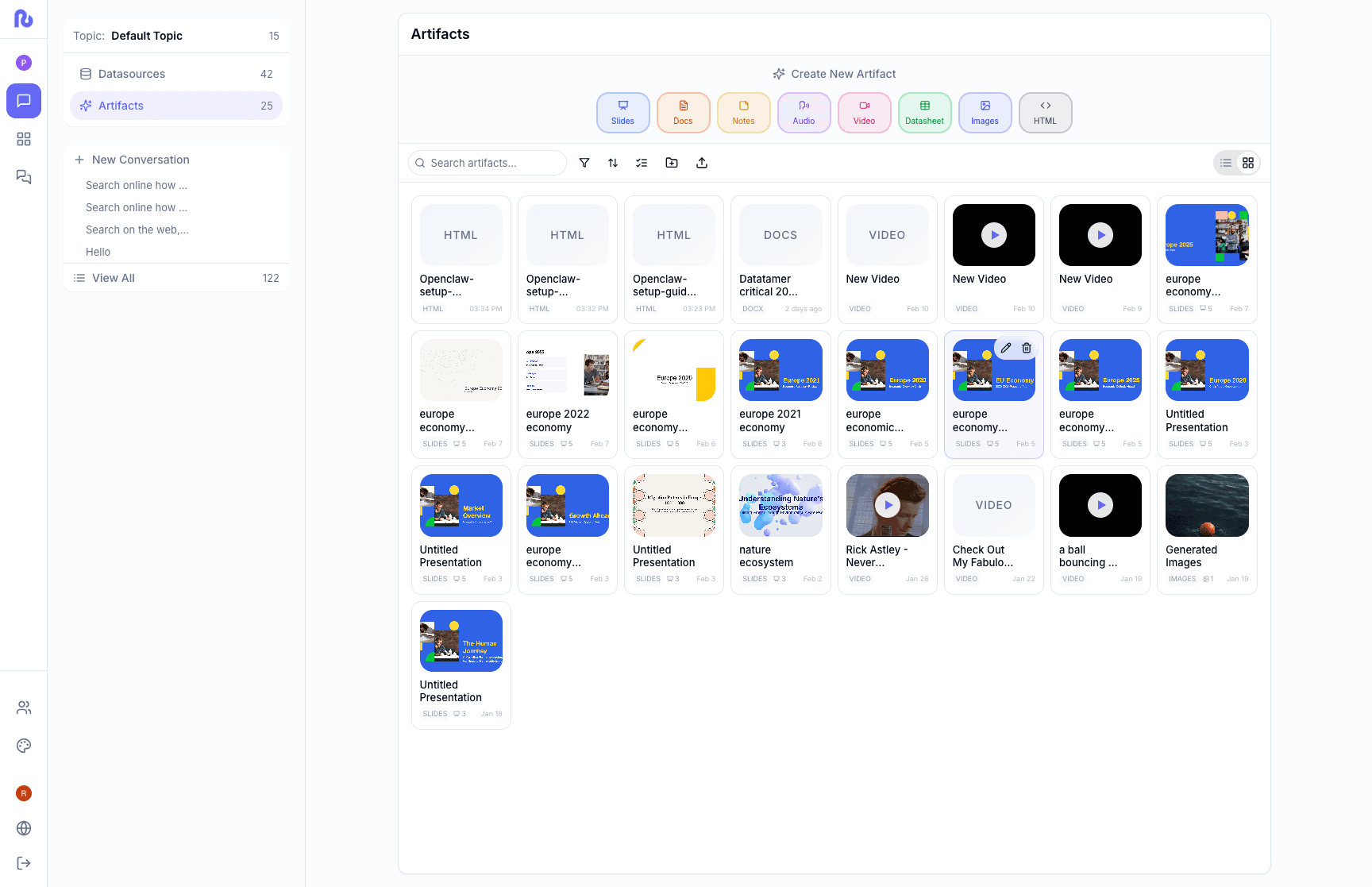
Task: Focus the Search artifacts field
Action: pyautogui.click(x=492, y=163)
